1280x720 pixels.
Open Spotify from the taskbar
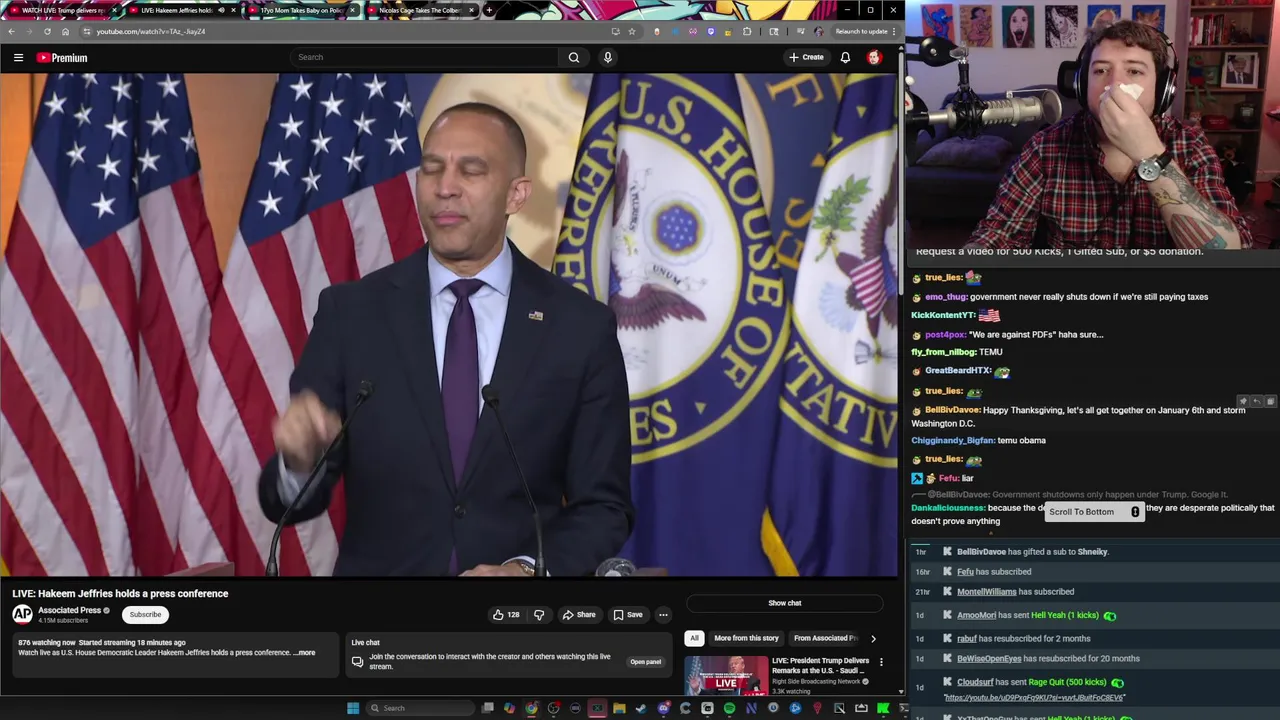point(729,708)
